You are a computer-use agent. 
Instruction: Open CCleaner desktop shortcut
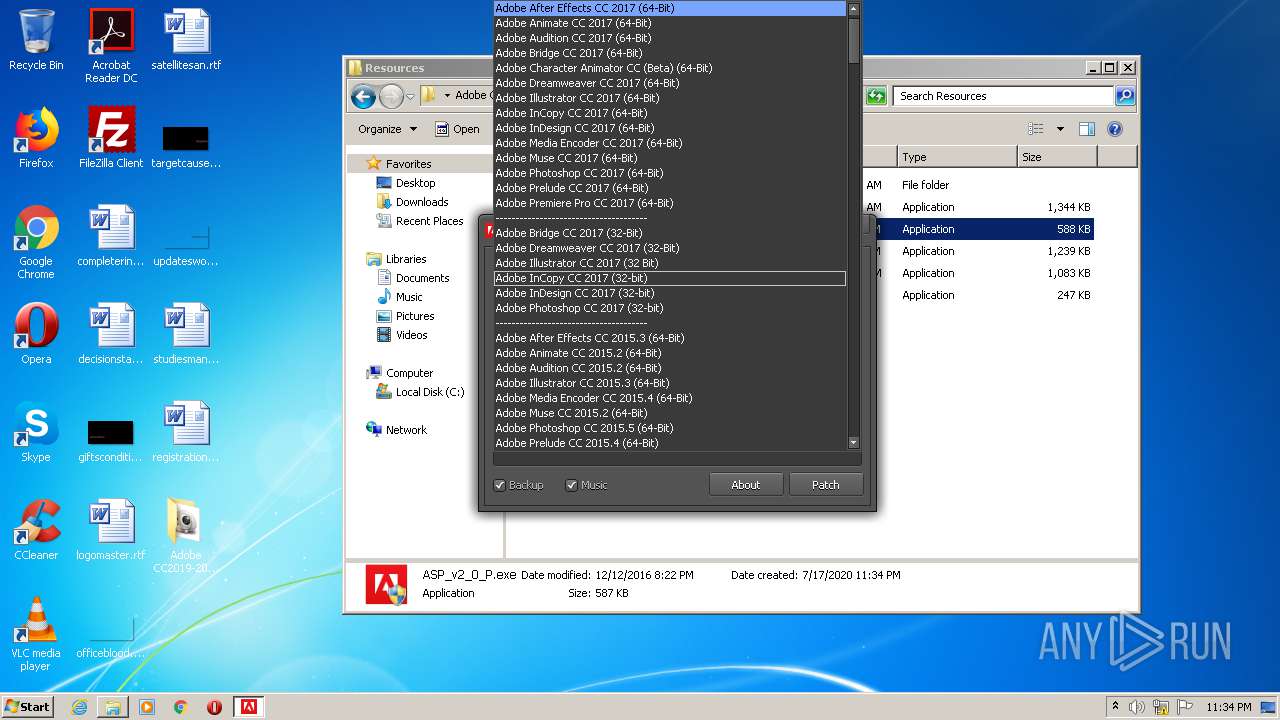click(36, 530)
